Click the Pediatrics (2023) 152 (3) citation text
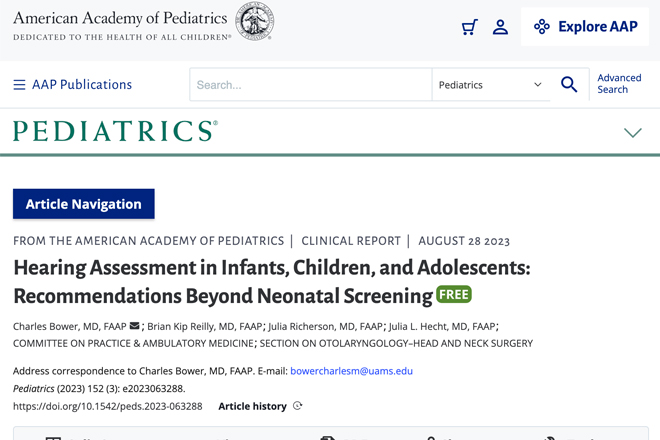 [99, 389]
